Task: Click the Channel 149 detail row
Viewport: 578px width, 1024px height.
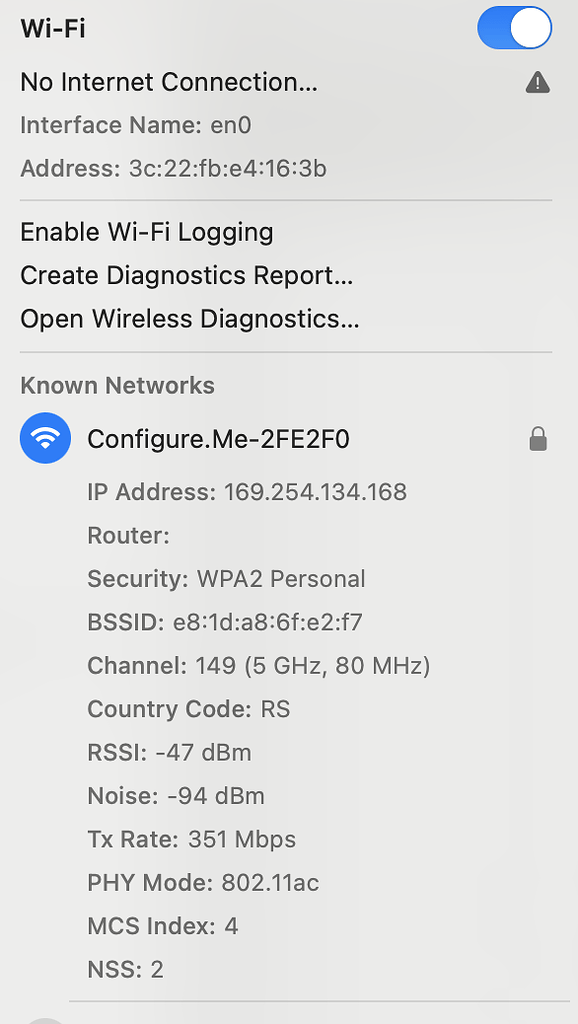Action: (x=258, y=666)
